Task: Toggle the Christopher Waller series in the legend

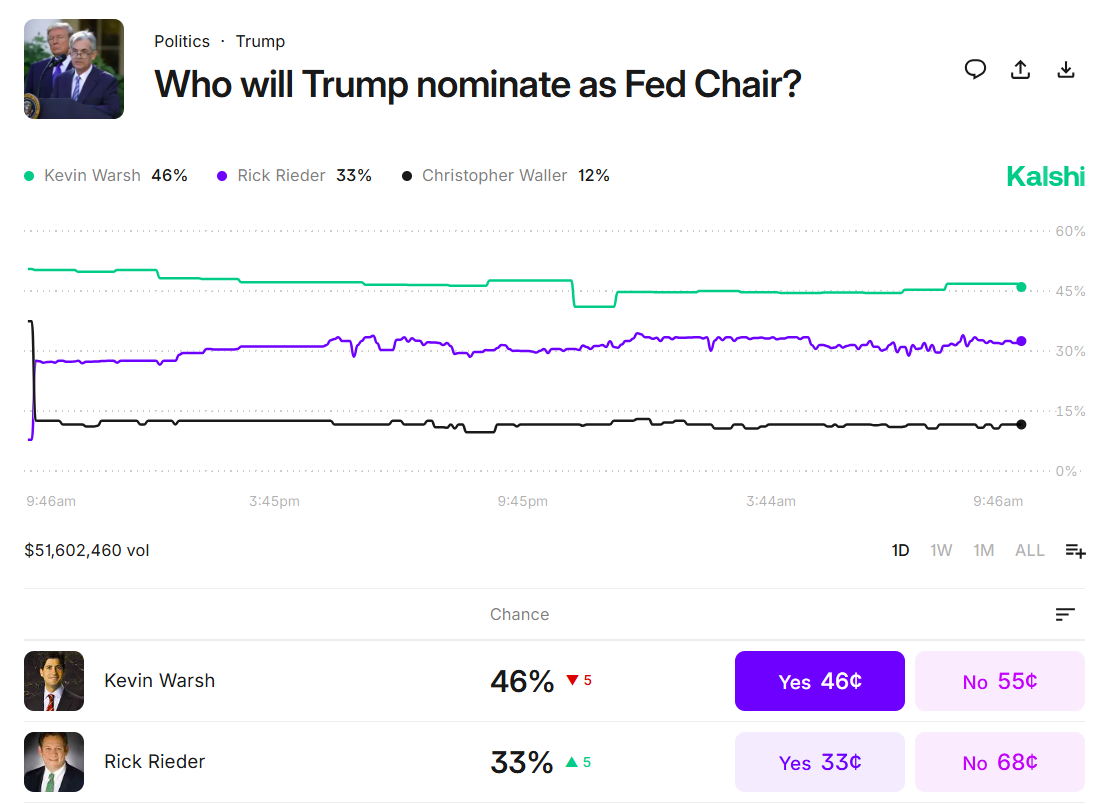Action: coord(495,175)
